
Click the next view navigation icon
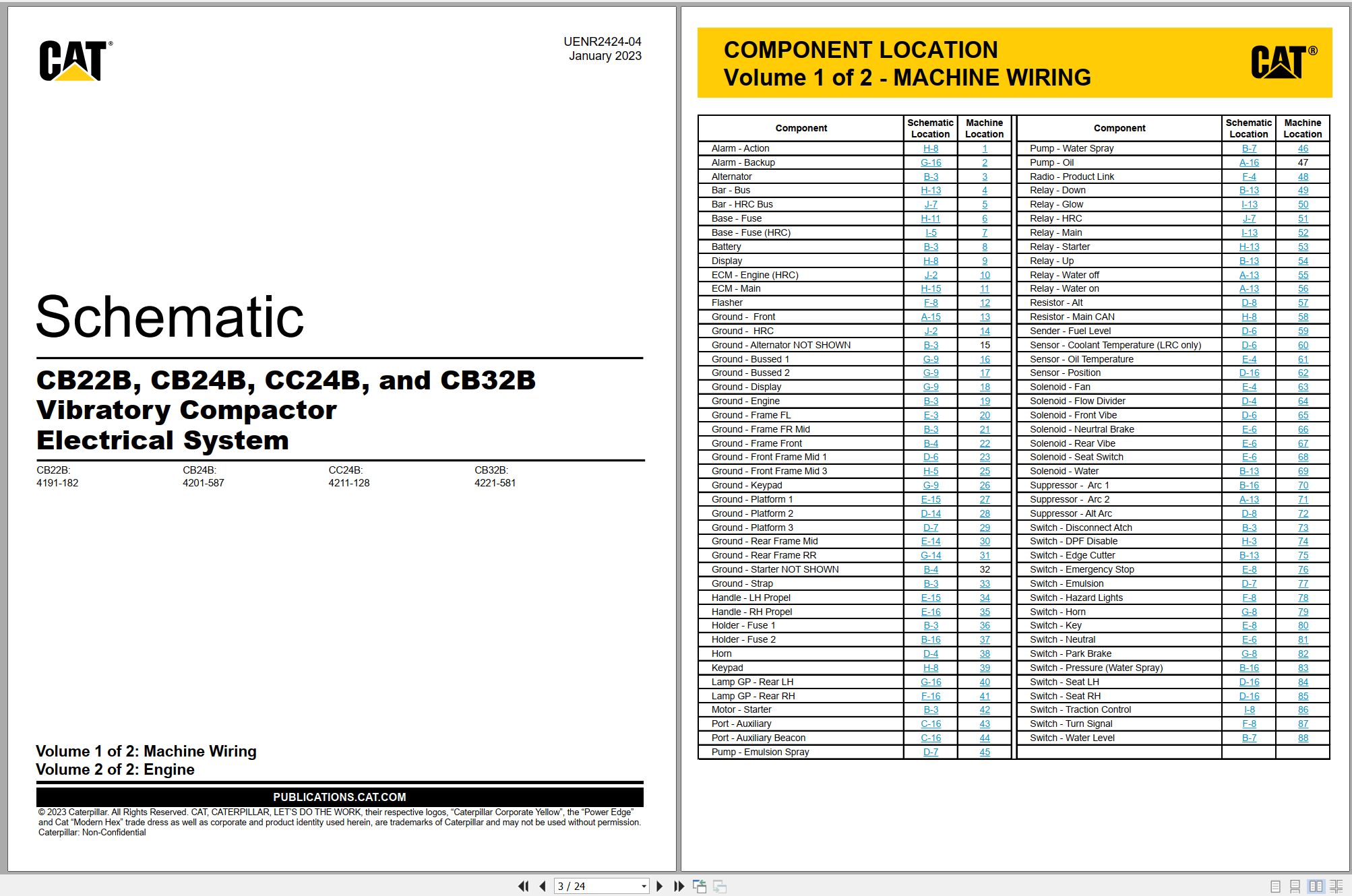coord(720,887)
